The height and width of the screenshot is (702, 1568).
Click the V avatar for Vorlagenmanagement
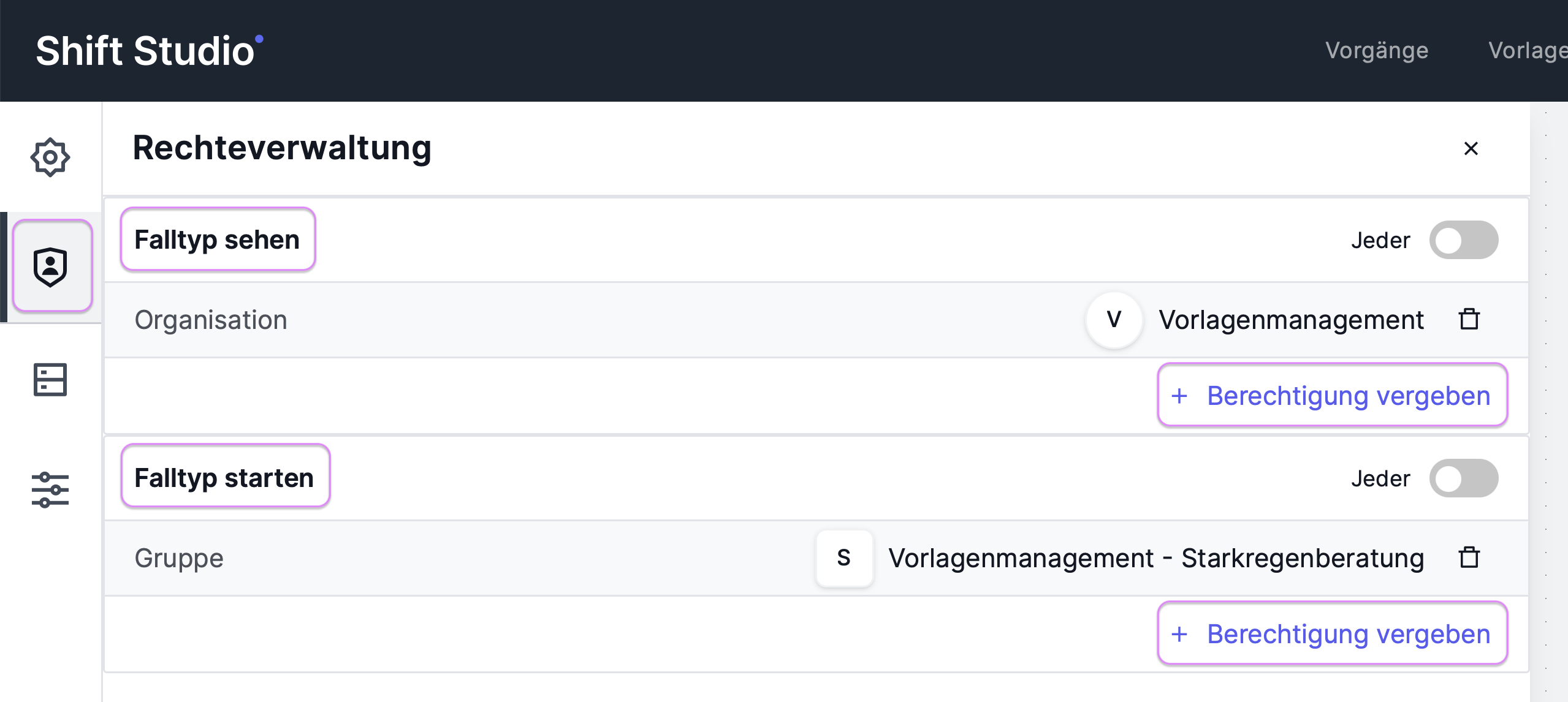pyautogui.click(x=1114, y=320)
